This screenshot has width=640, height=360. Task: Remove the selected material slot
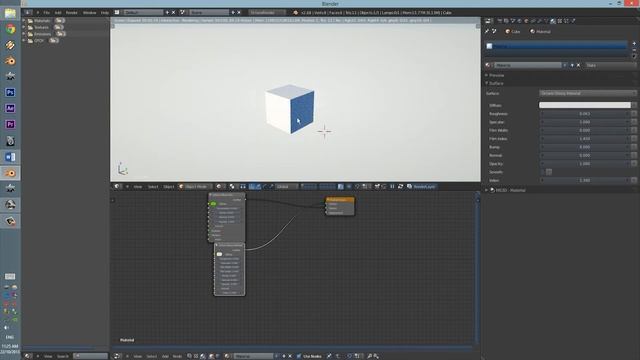click(x=634, y=50)
